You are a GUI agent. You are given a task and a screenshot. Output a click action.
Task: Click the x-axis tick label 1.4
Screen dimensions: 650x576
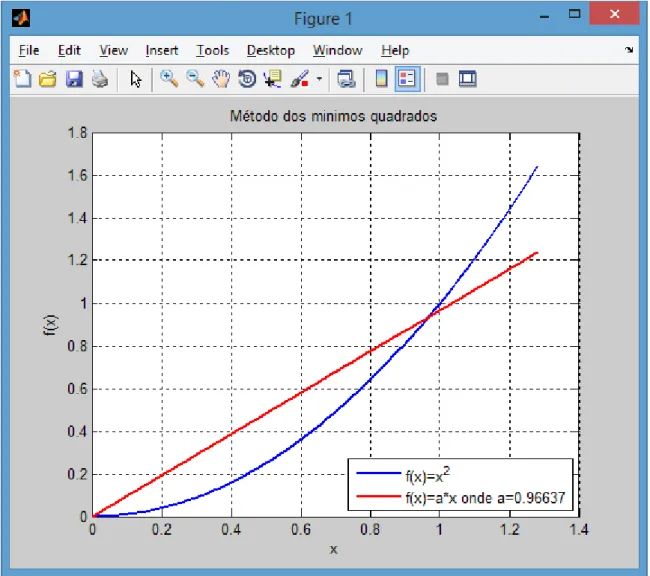click(x=579, y=530)
